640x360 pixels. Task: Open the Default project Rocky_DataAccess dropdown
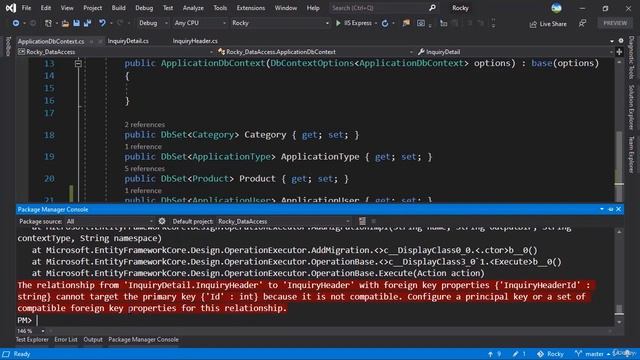point(283,221)
